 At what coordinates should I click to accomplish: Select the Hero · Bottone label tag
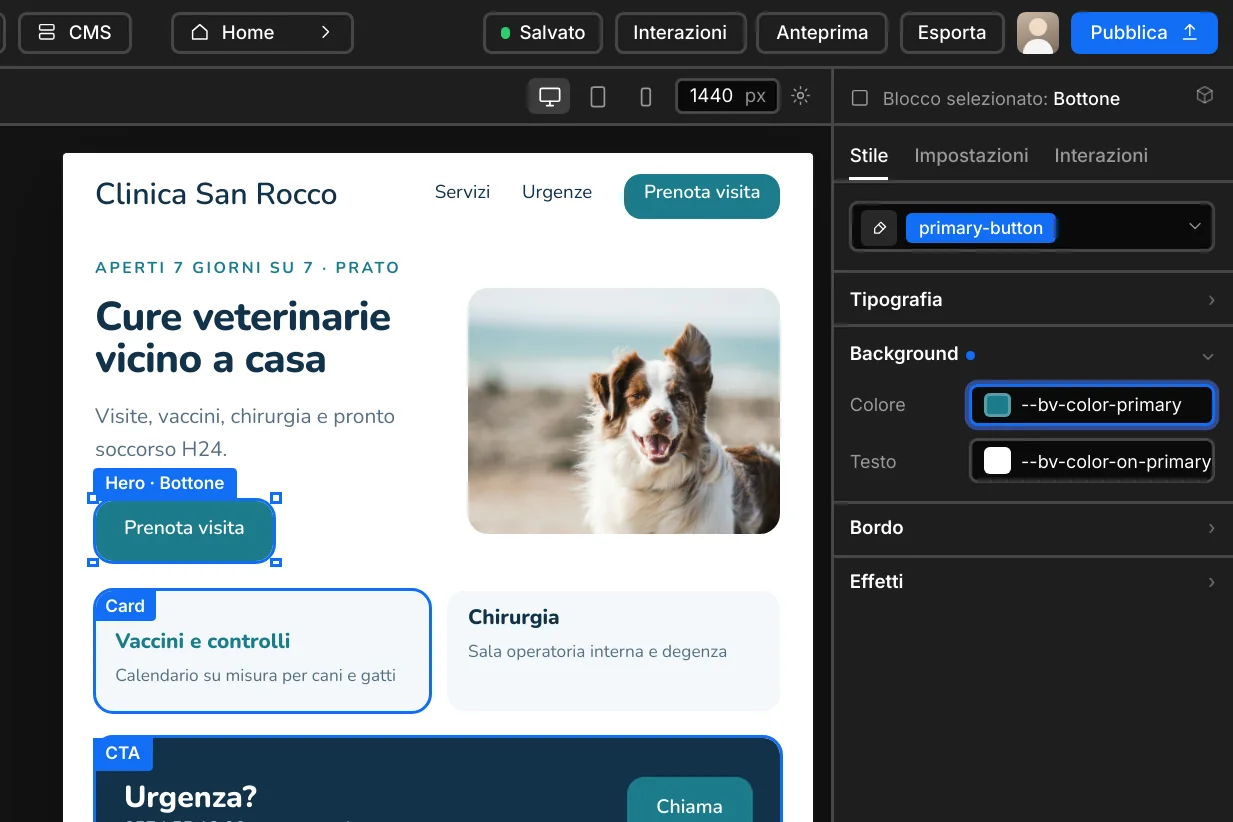click(165, 483)
